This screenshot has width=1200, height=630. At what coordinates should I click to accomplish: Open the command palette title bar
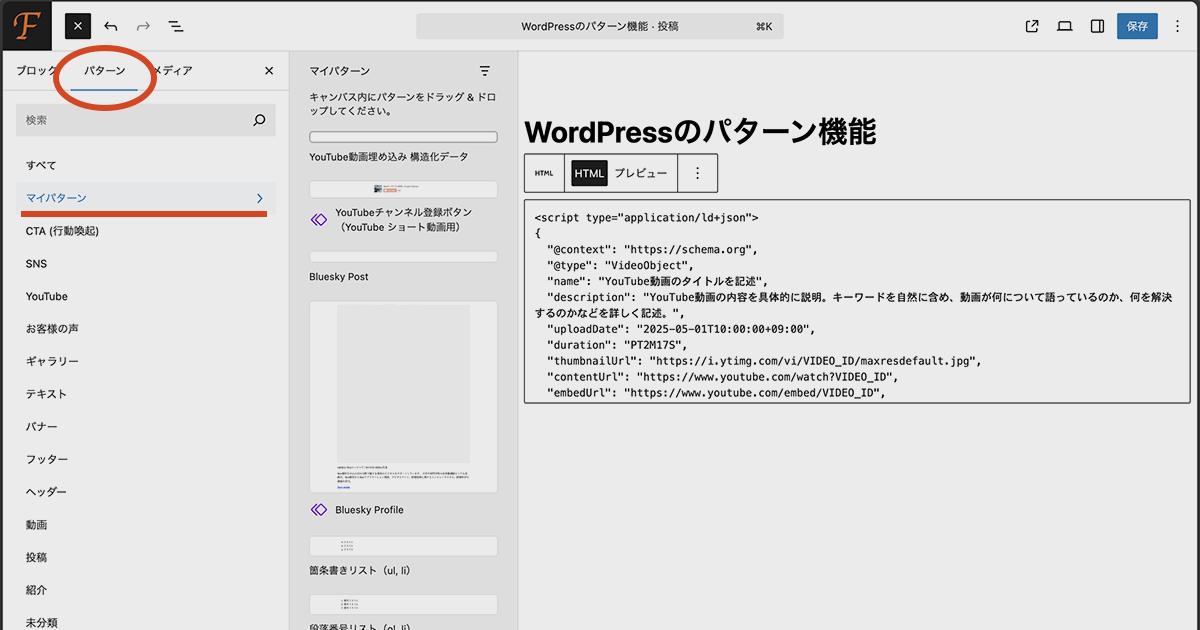pos(600,26)
